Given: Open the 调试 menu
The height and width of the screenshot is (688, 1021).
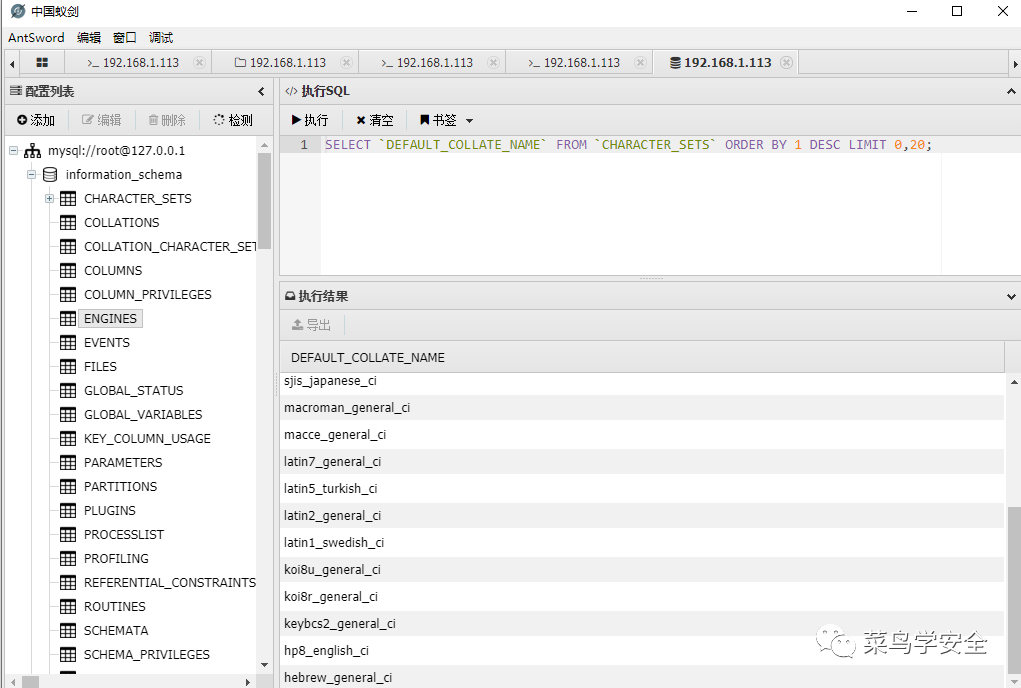Looking at the screenshot, I should pos(161,38).
